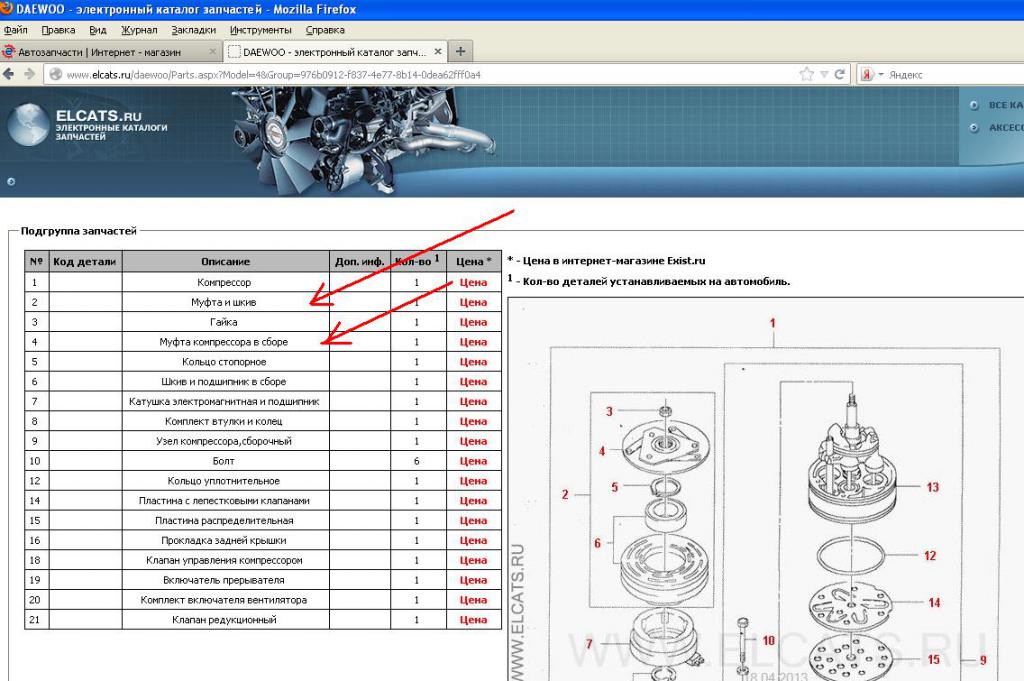Open the URL history dropdown arrow
Viewport: 1024px width, 681px height.
[x=824, y=74]
